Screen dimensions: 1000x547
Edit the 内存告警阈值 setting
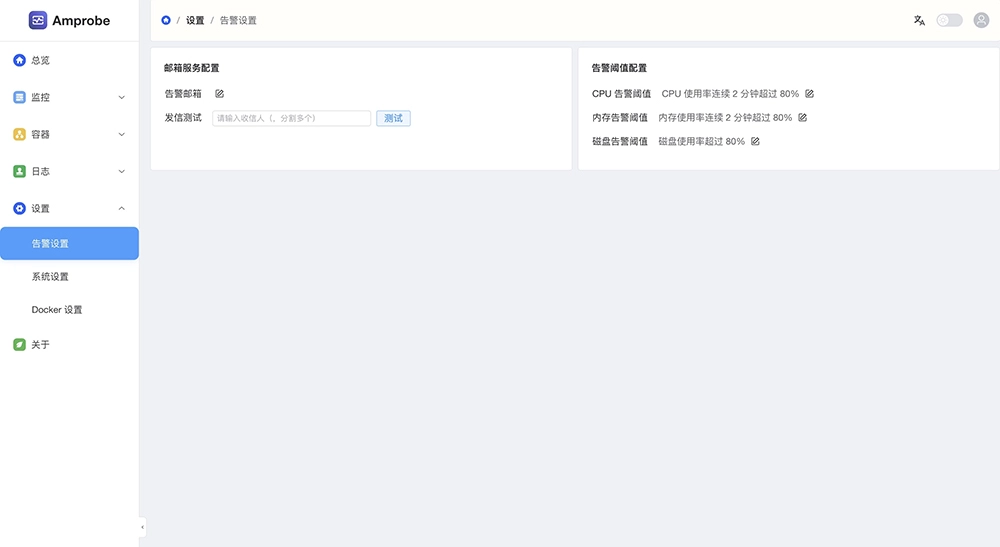[x=803, y=118]
